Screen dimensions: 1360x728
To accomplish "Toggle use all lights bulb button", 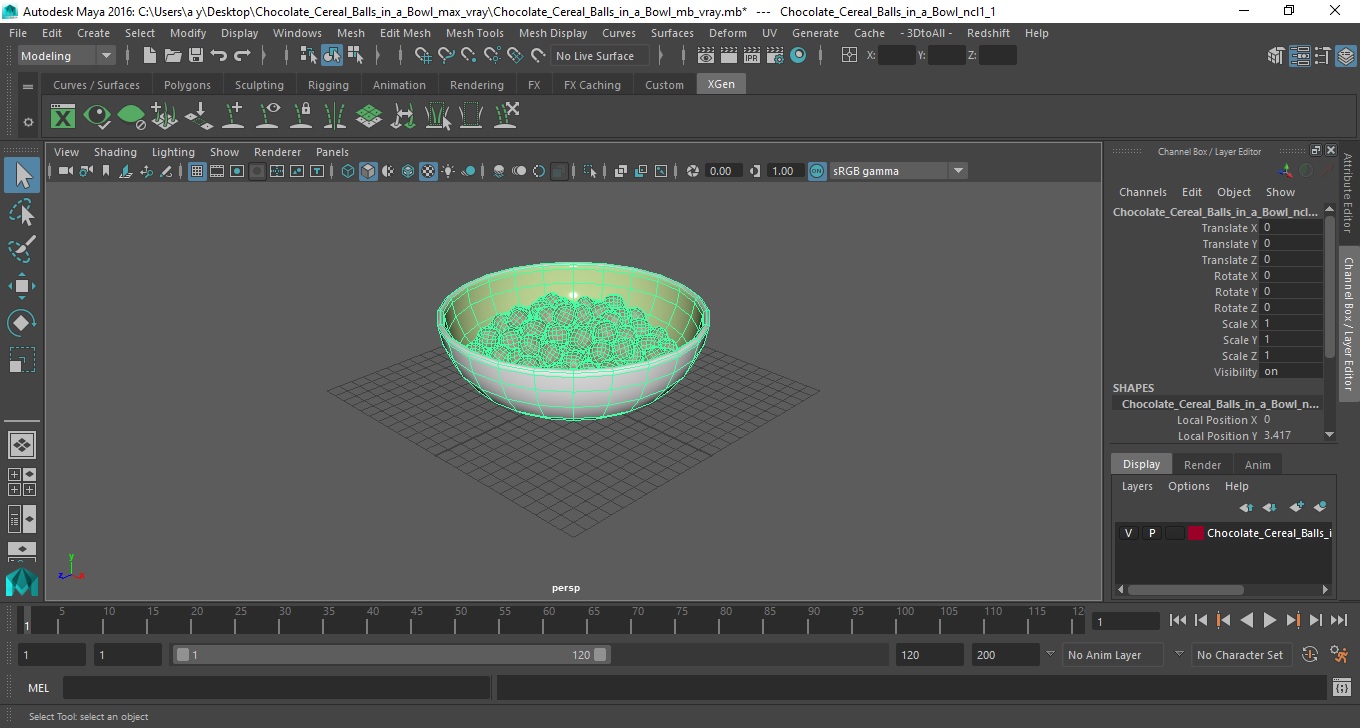I will 448,171.
